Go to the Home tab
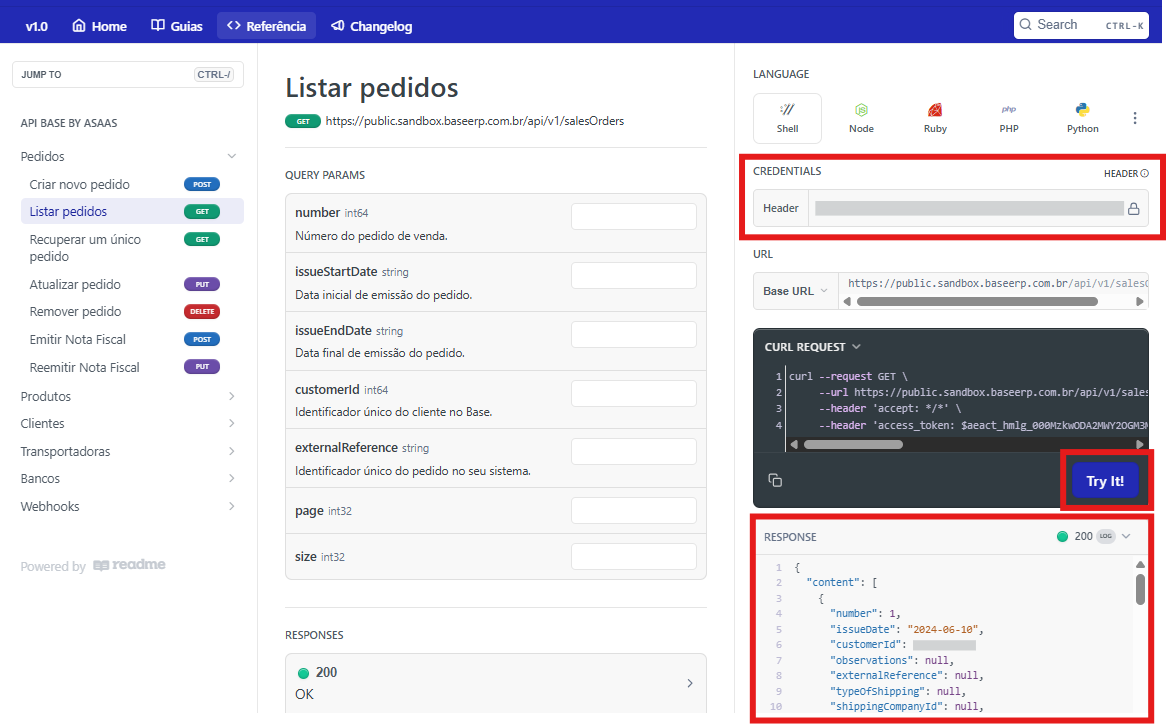Image resolution: width=1166 pixels, height=724 pixels. (x=99, y=26)
